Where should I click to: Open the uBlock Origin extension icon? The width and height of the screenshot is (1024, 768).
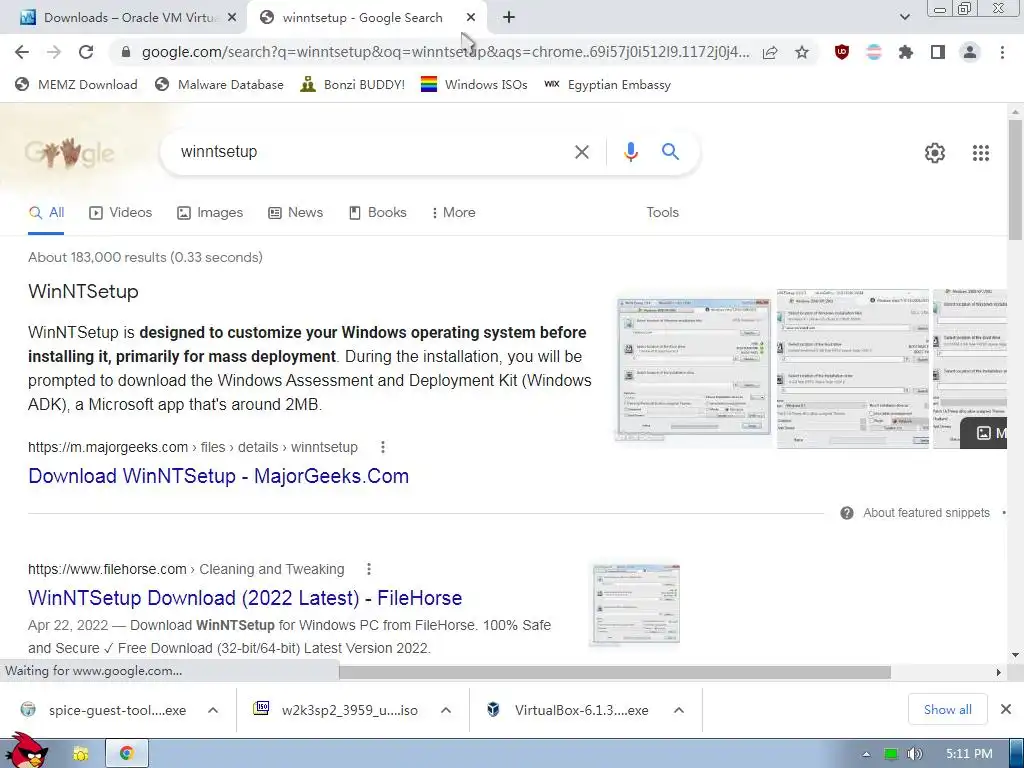842,52
